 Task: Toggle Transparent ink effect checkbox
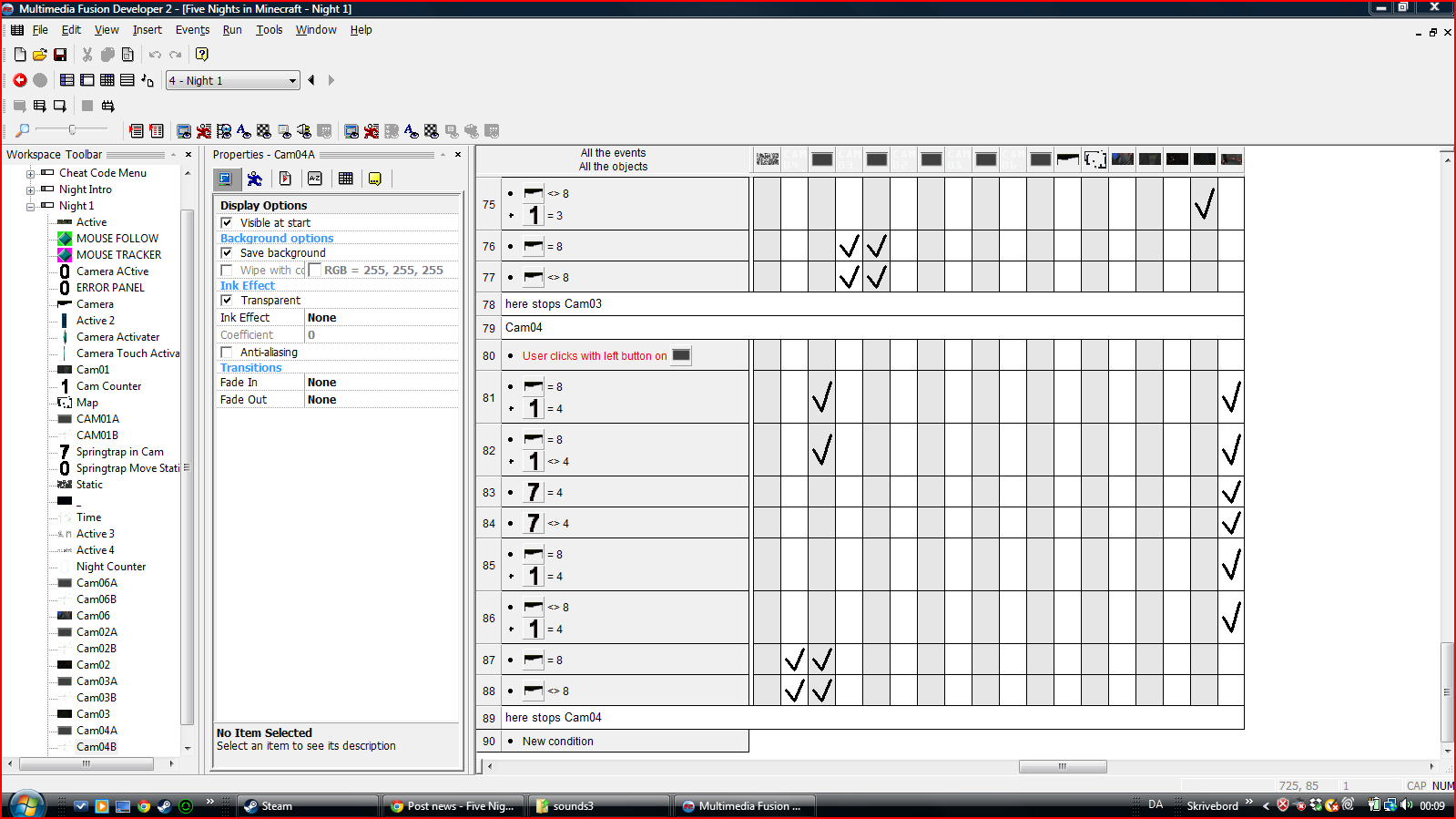pyautogui.click(x=227, y=300)
